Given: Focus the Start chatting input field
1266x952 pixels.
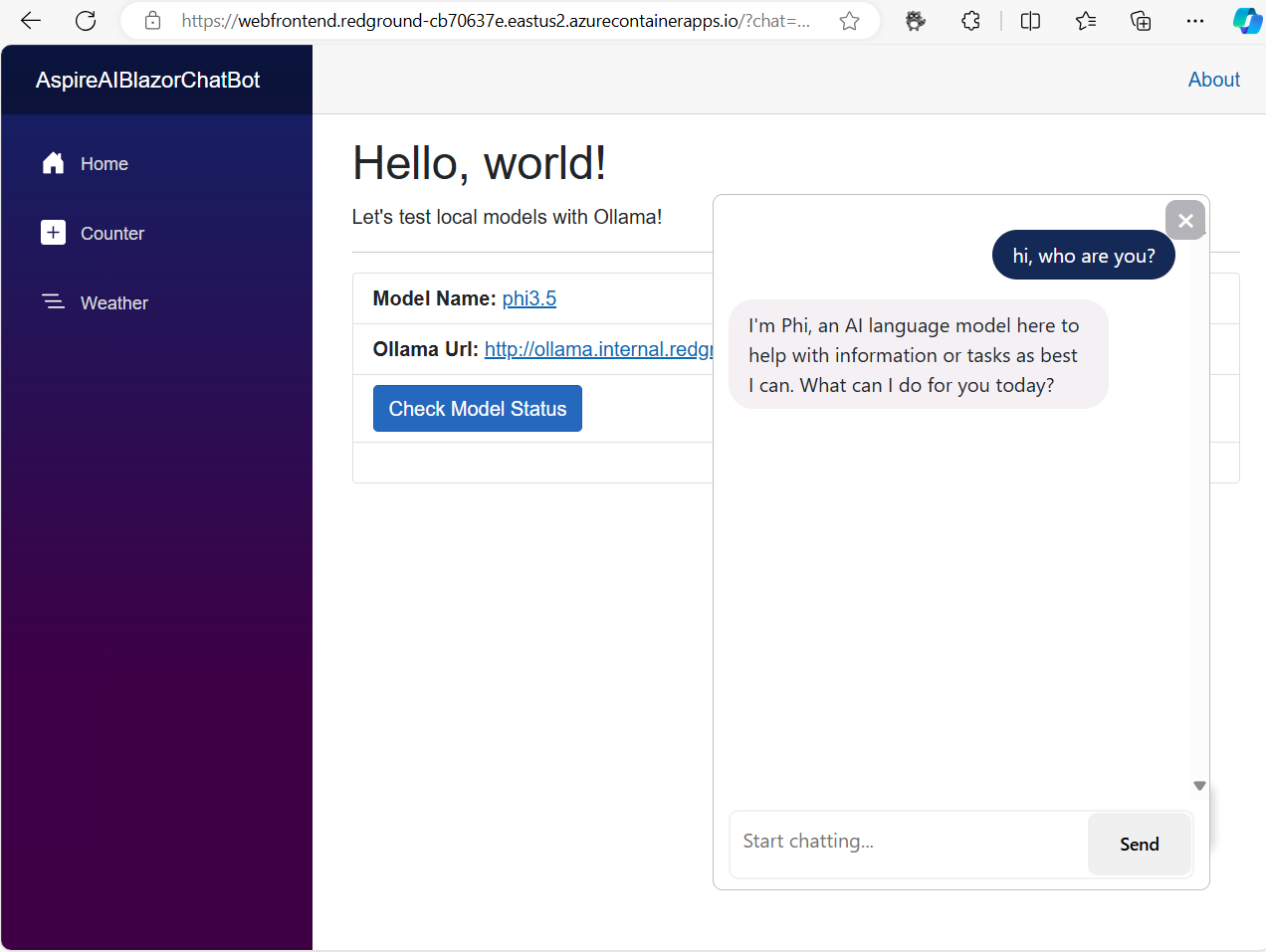Looking at the screenshot, I should [x=909, y=842].
